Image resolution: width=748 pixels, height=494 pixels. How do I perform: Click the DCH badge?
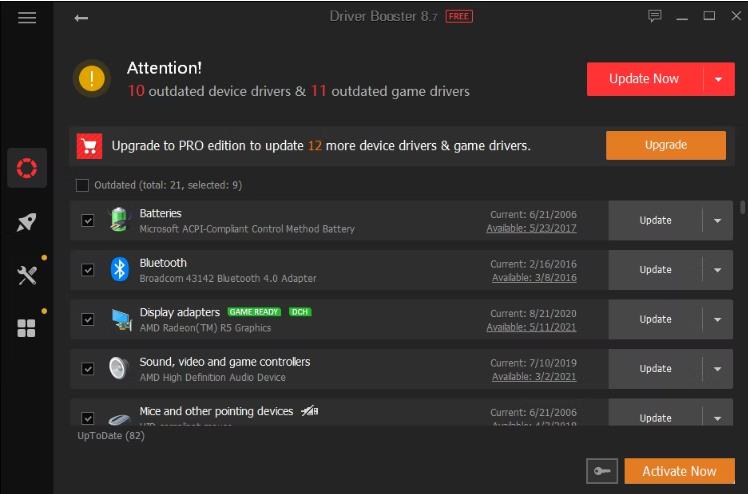tap(300, 312)
